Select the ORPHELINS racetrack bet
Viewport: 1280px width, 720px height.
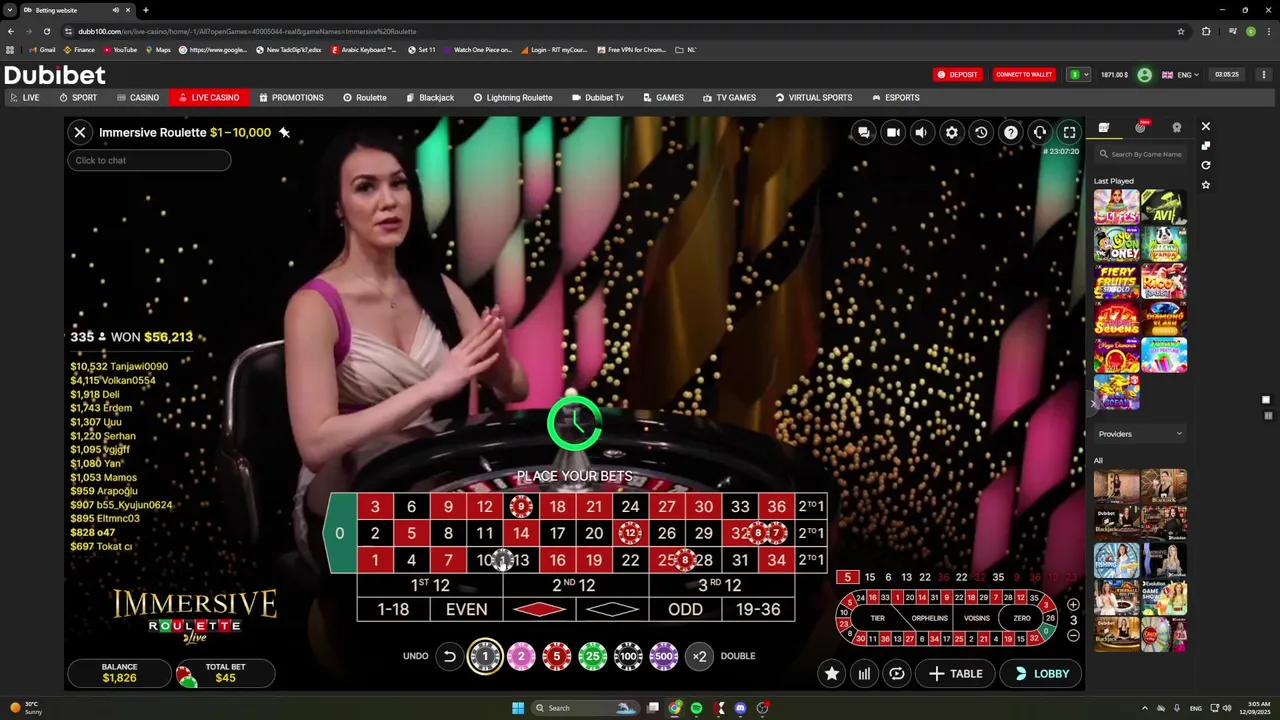click(x=929, y=618)
